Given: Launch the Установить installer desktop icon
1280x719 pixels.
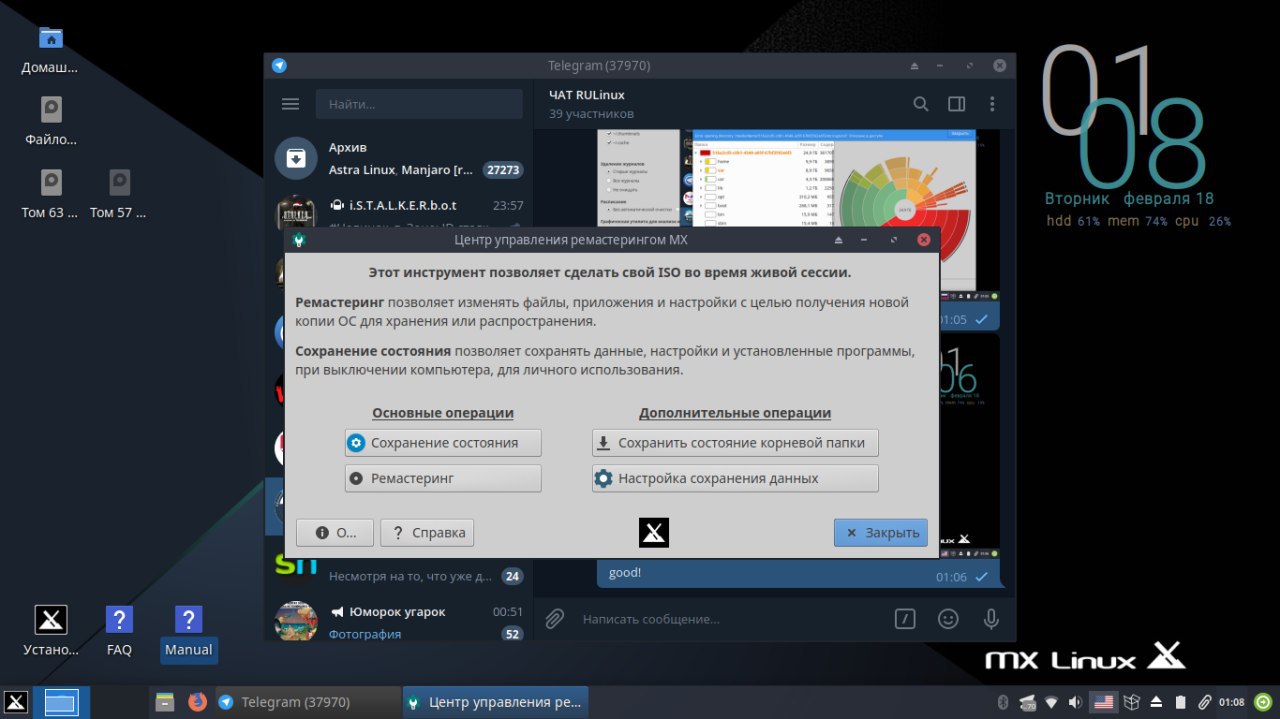Looking at the screenshot, I should click(x=51, y=631).
